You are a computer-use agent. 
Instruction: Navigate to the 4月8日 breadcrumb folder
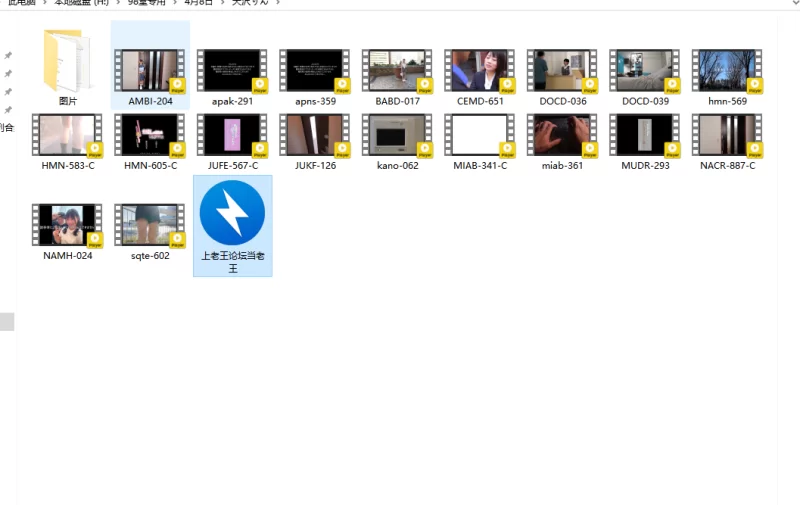(198, 3)
